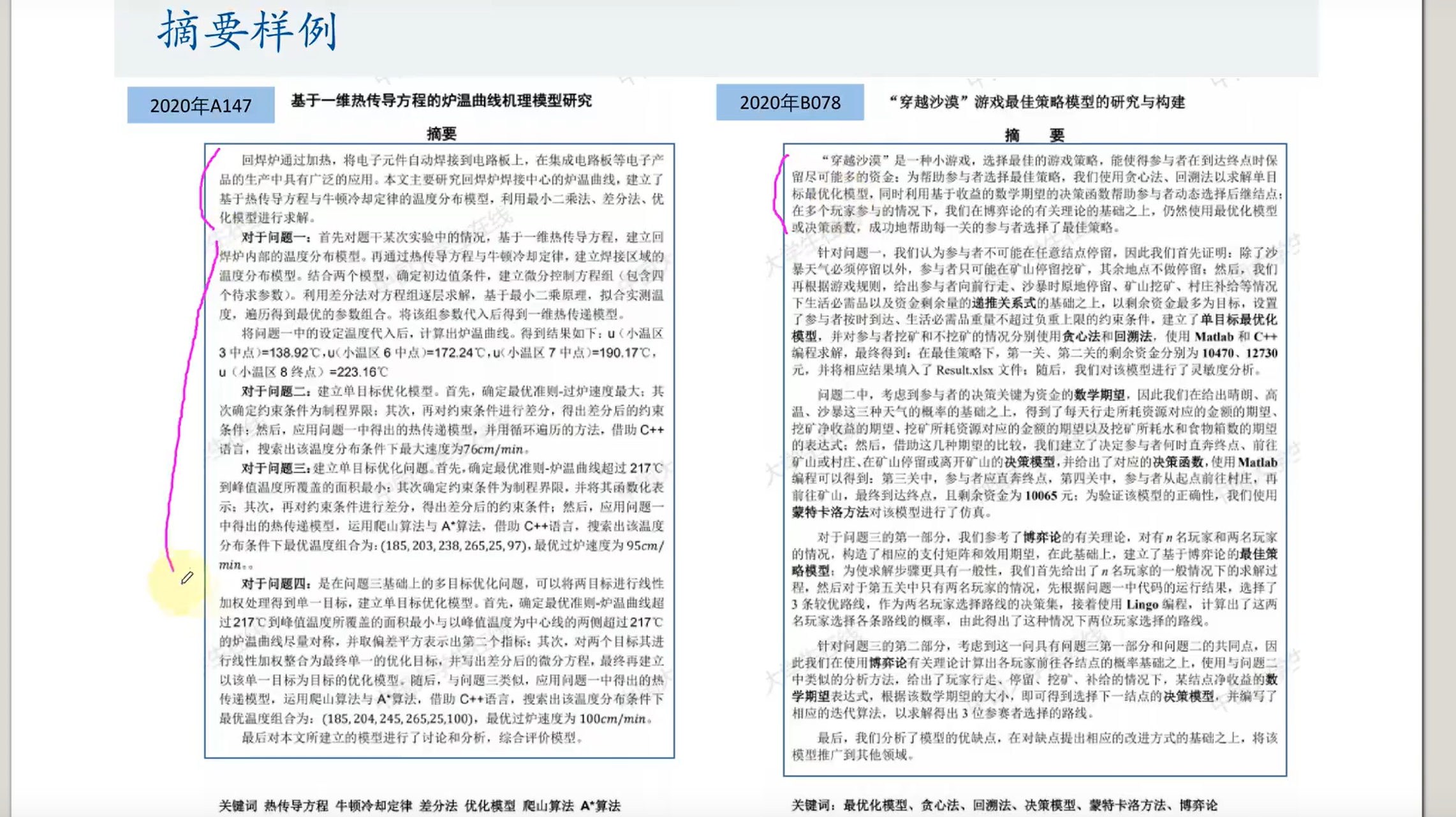Click the left keyword 差分法
This screenshot has width=1456, height=817.
point(438,806)
